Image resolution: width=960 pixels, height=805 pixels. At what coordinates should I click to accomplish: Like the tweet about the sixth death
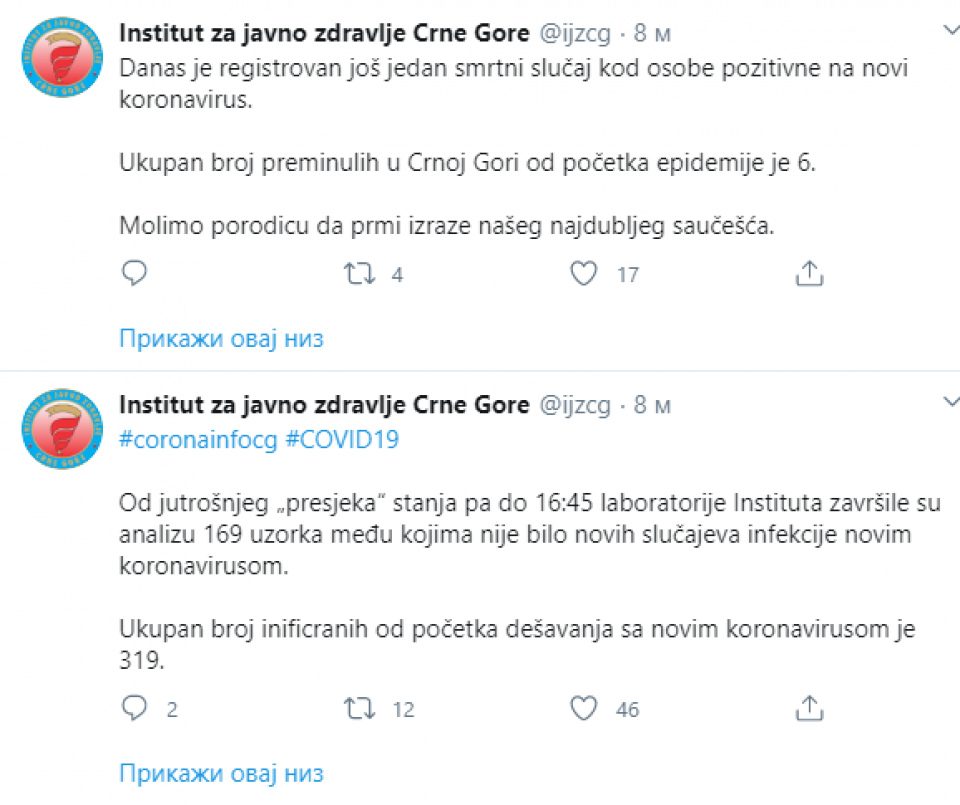tap(584, 273)
